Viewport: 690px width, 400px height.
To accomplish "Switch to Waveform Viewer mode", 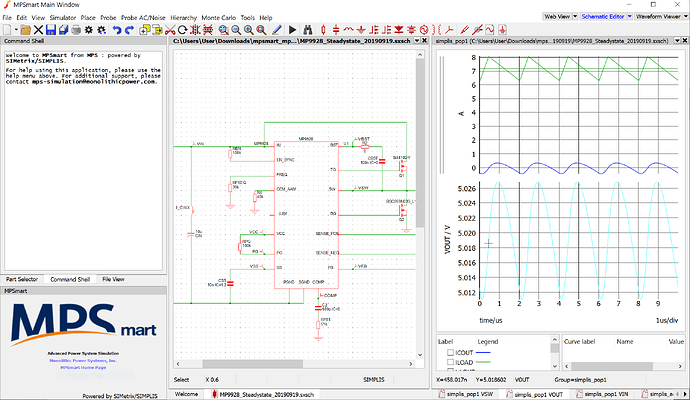I will pyautogui.click(x=658, y=16).
